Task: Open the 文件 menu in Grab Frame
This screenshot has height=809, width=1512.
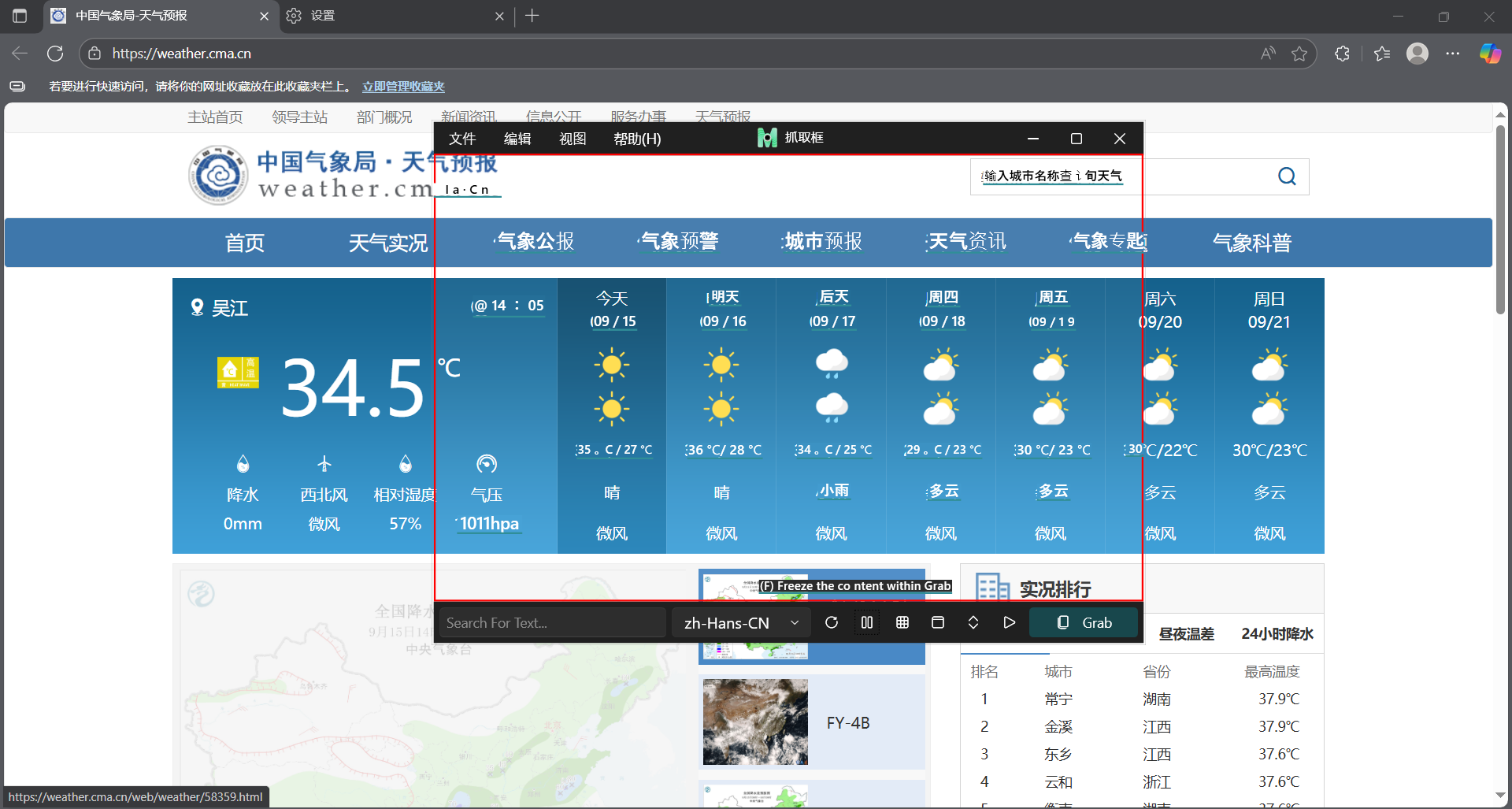Action: click(x=462, y=139)
